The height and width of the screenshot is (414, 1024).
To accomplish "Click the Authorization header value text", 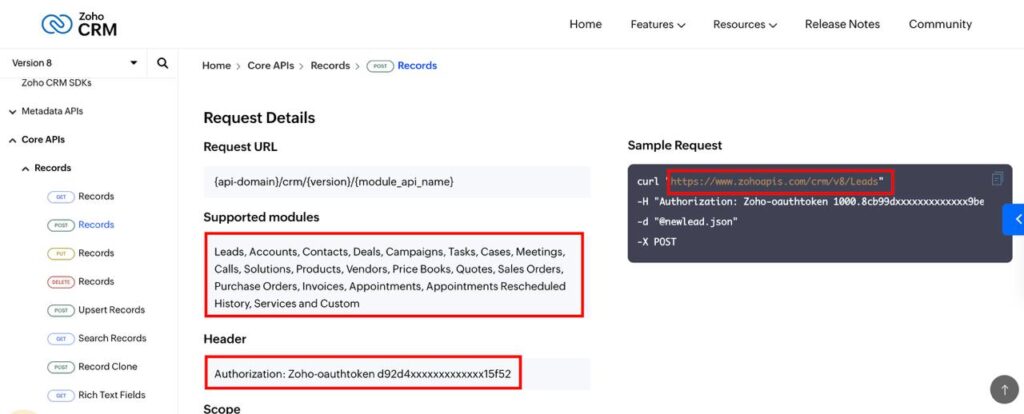I will coord(362,375).
